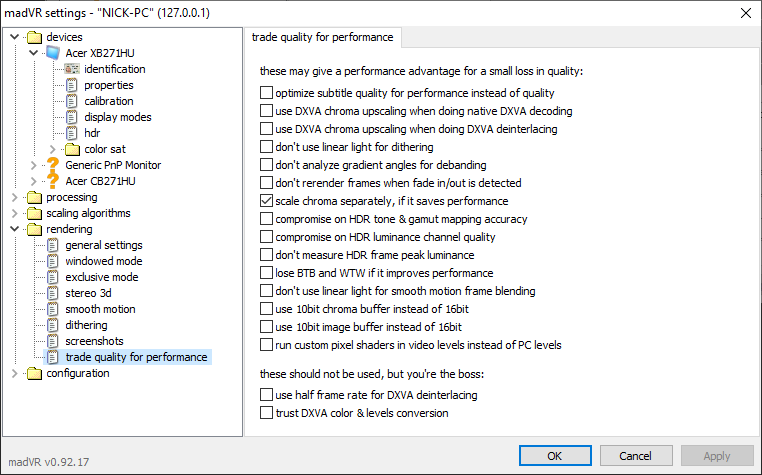Click the identification page icon

72,69
